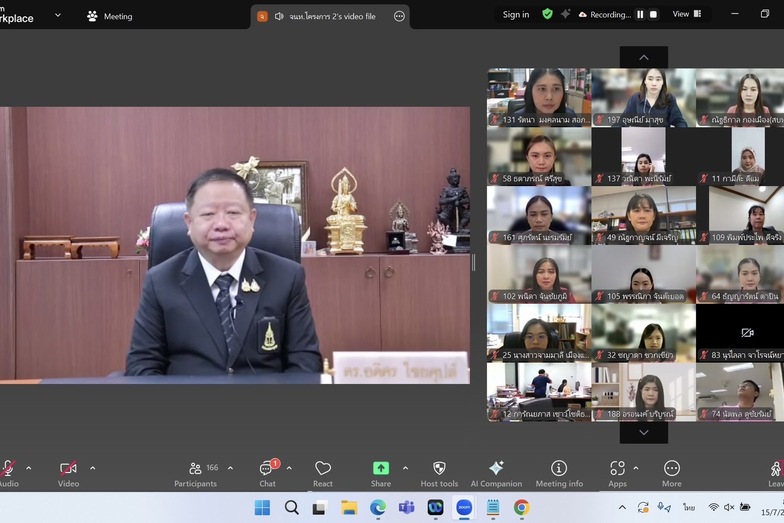This screenshot has width=784, height=523.
Task: Open Task View from taskbar
Action: (320, 508)
